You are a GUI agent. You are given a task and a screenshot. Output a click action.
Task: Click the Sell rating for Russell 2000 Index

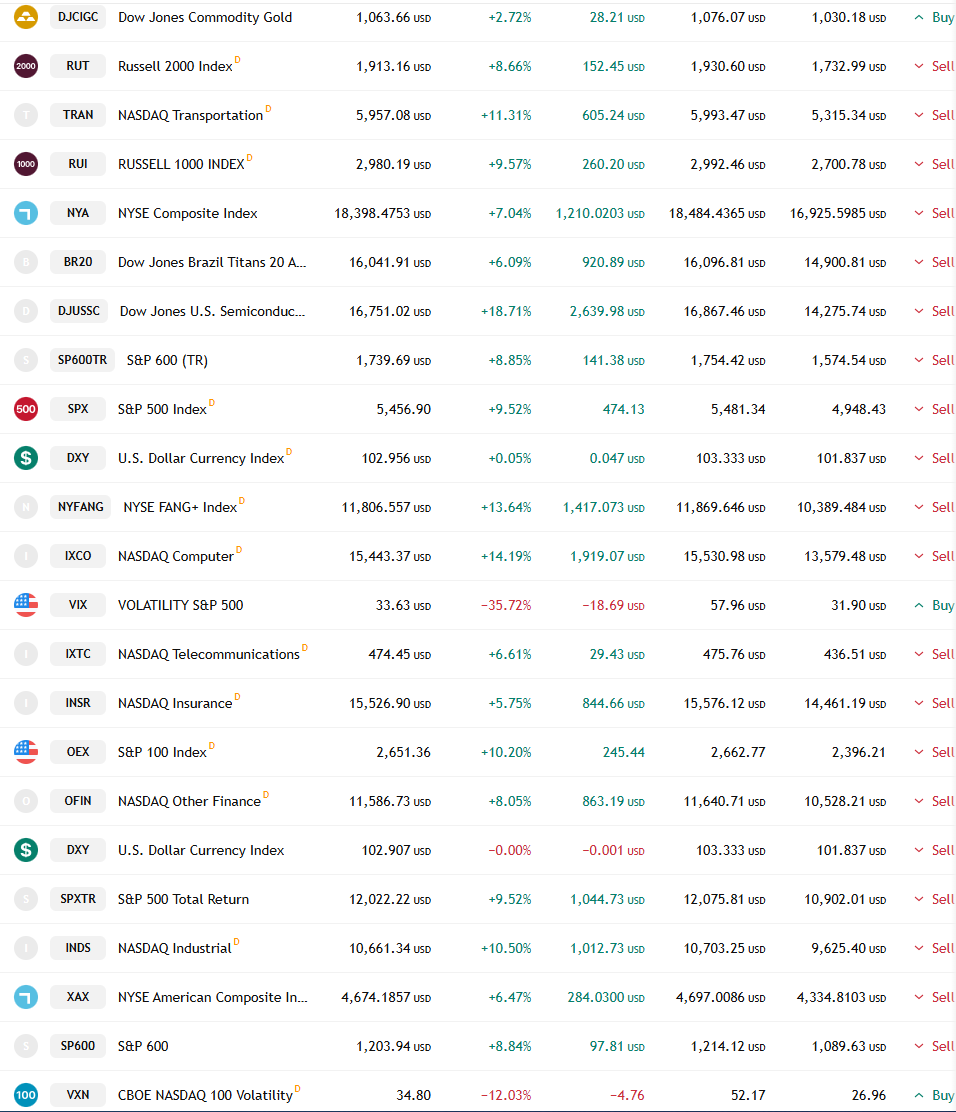click(934, 66)
